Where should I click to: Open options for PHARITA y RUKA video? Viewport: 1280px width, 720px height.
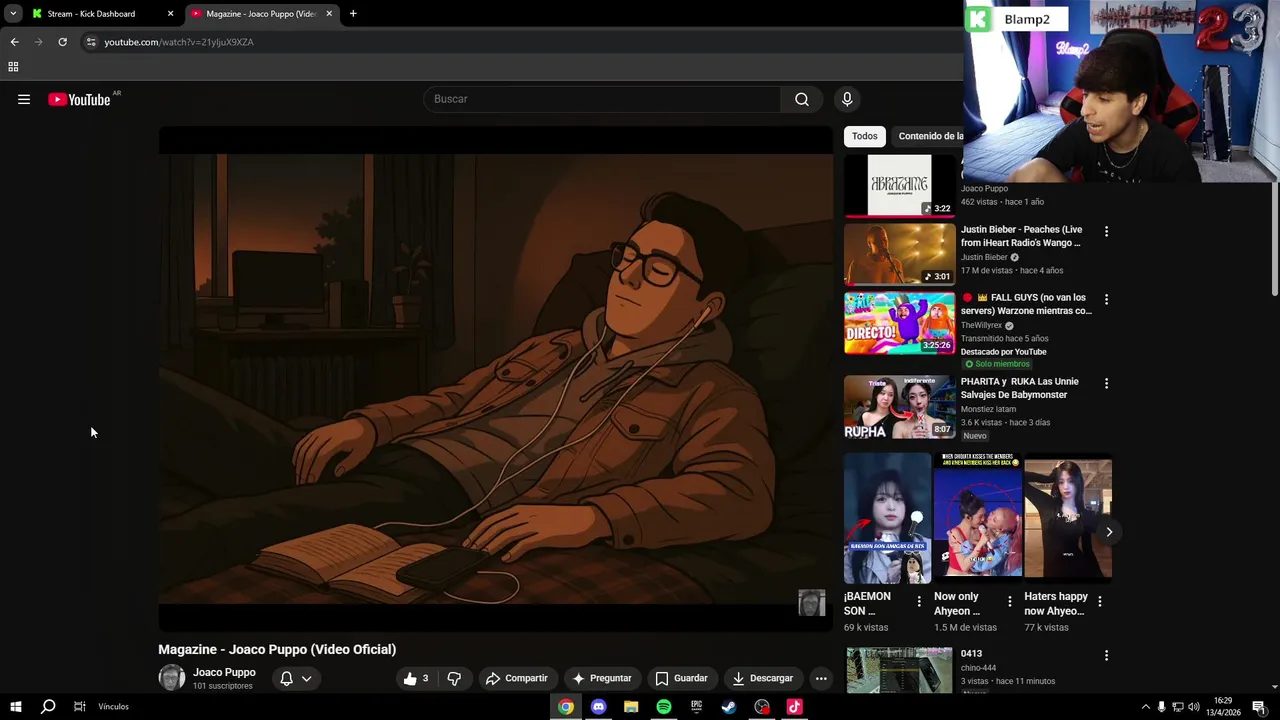coord(1106,383)
